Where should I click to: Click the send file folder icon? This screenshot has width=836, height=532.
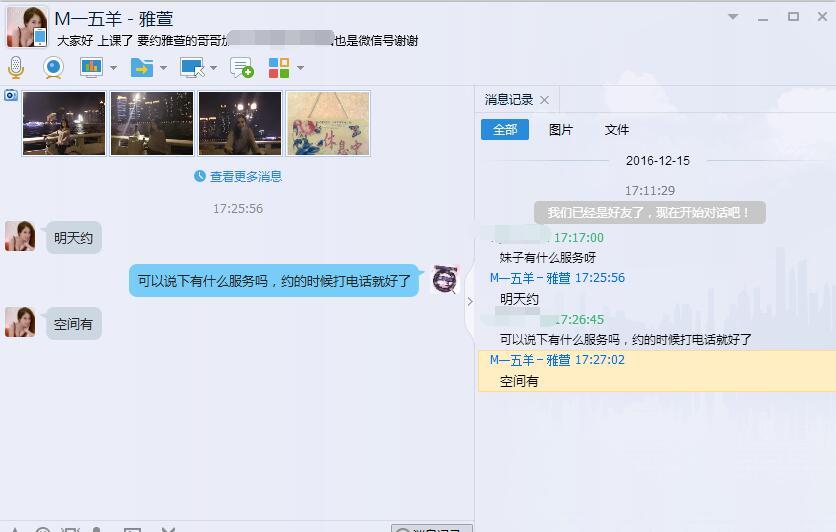tap(142, 68)
